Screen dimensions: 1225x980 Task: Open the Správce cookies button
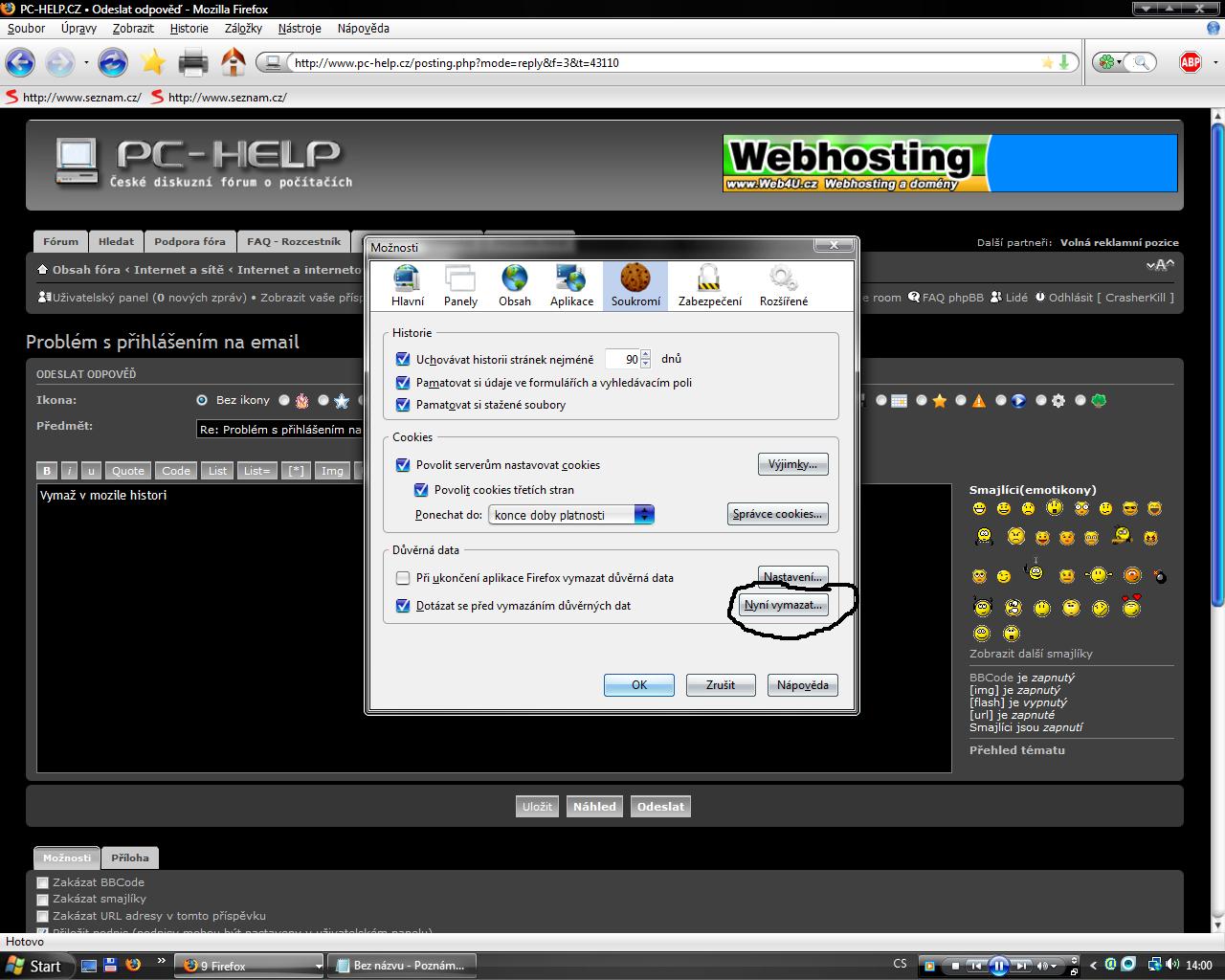click(777, 514)
